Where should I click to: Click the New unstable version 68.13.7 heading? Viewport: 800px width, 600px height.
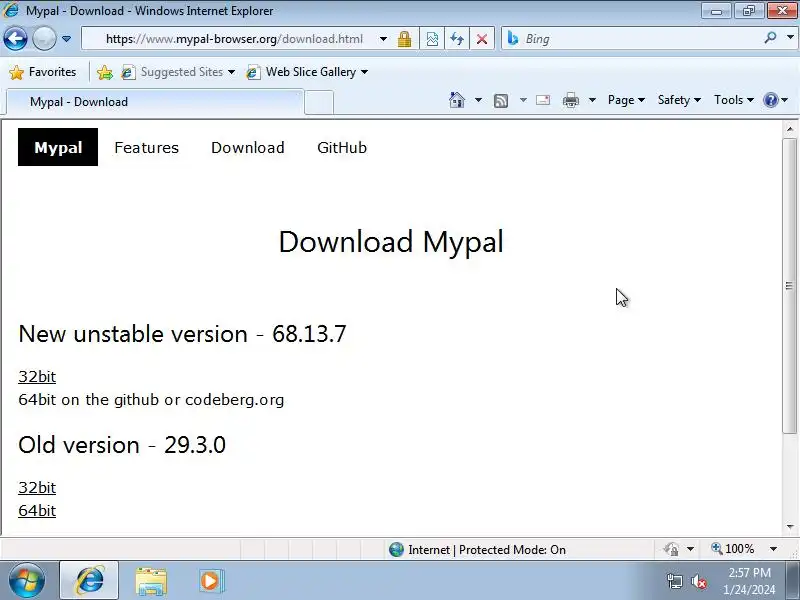182,334
